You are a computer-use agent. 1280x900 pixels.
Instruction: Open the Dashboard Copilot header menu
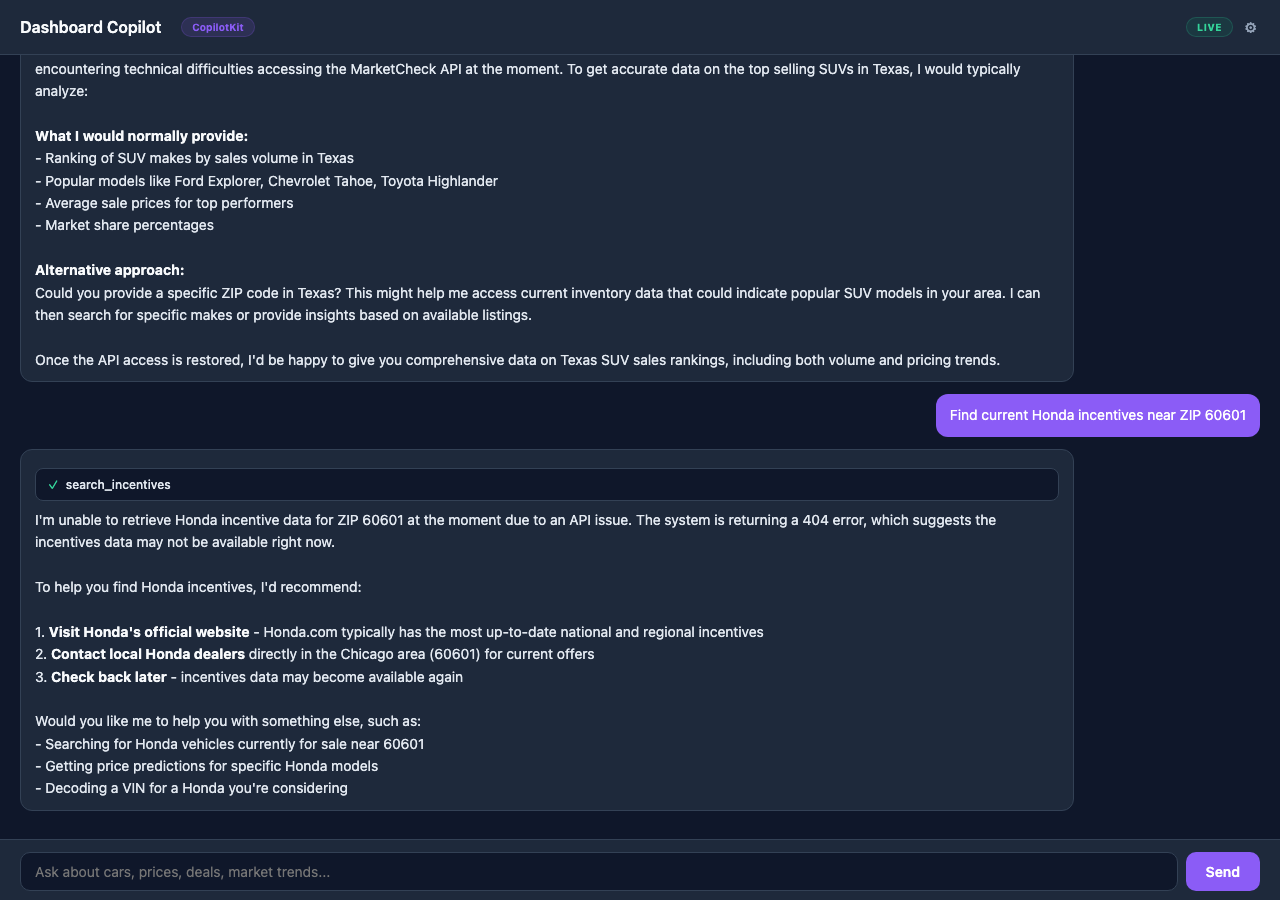(90, 27)
